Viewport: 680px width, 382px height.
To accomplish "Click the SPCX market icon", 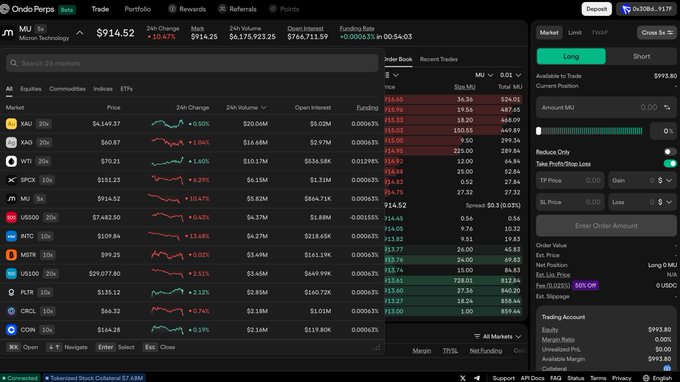I will (11, 180).
